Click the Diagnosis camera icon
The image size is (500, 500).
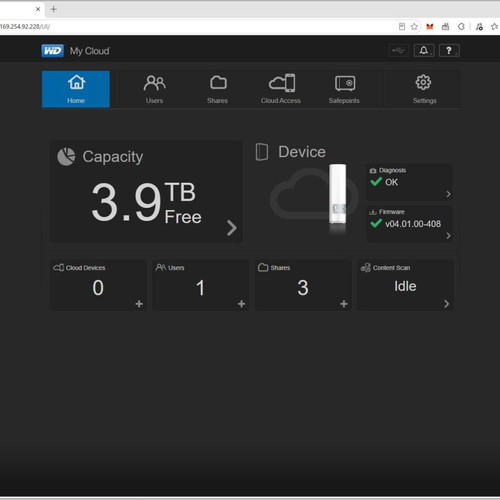(x=373, y=171)
